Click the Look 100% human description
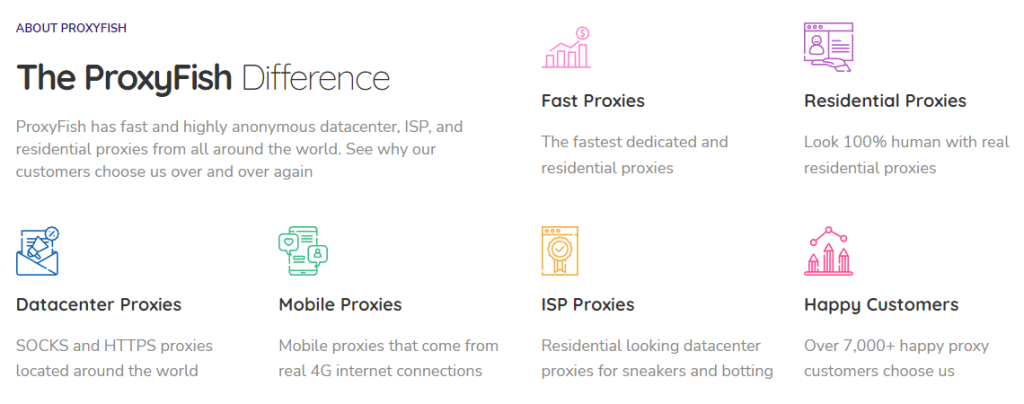 (x=906, y=155)
